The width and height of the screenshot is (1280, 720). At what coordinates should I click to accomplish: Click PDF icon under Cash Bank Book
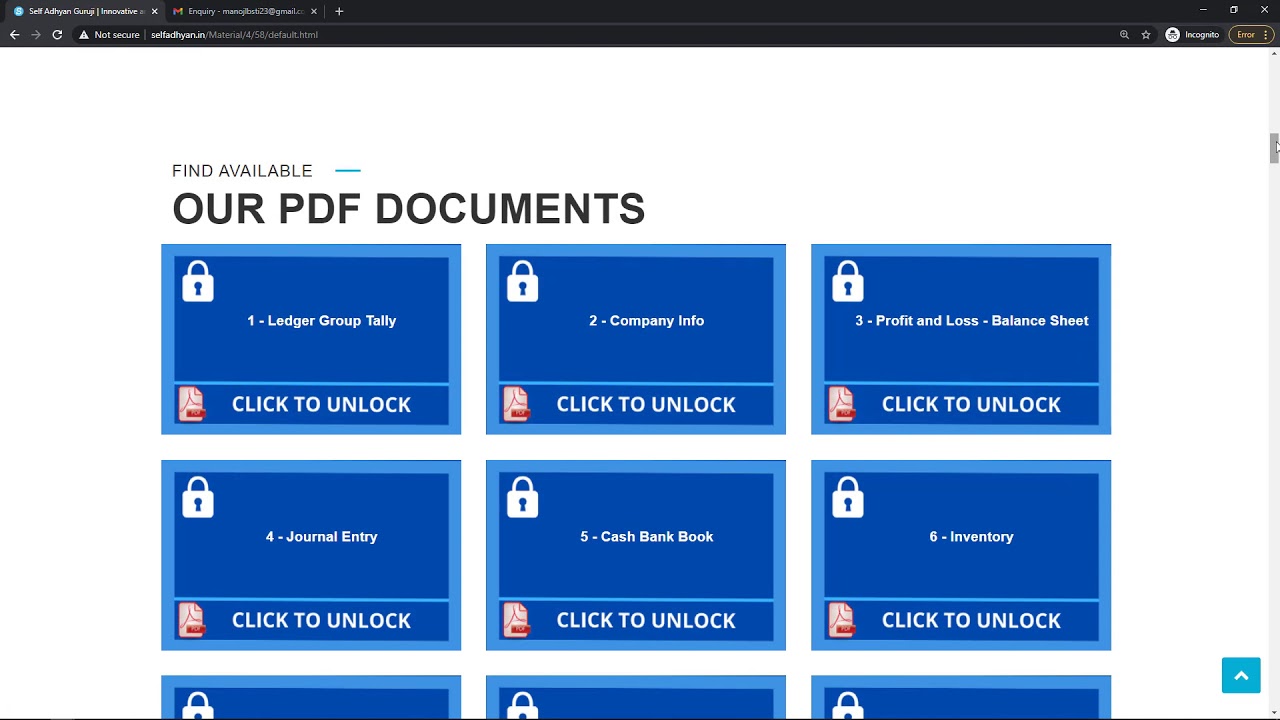516,620
